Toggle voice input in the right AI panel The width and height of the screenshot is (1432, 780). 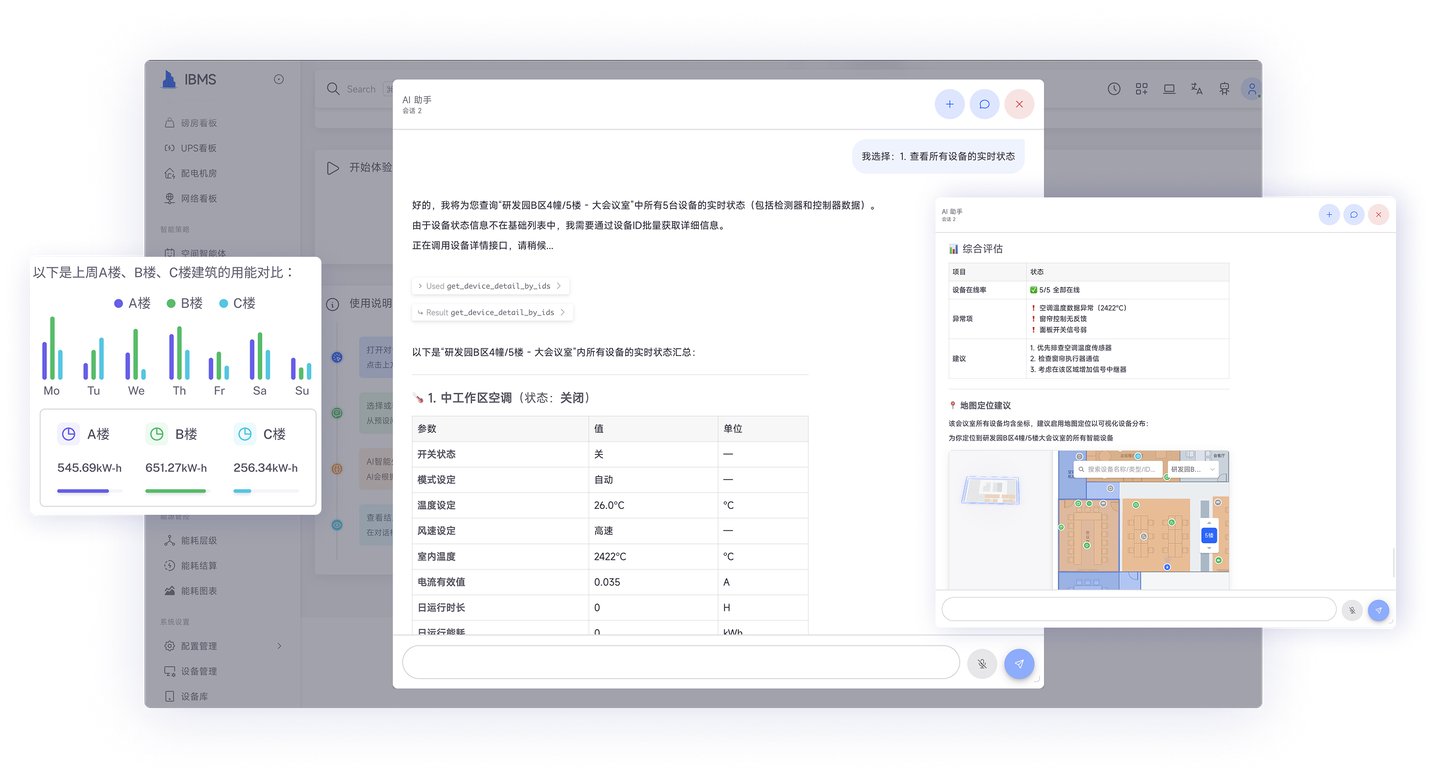coord(1351,609)
